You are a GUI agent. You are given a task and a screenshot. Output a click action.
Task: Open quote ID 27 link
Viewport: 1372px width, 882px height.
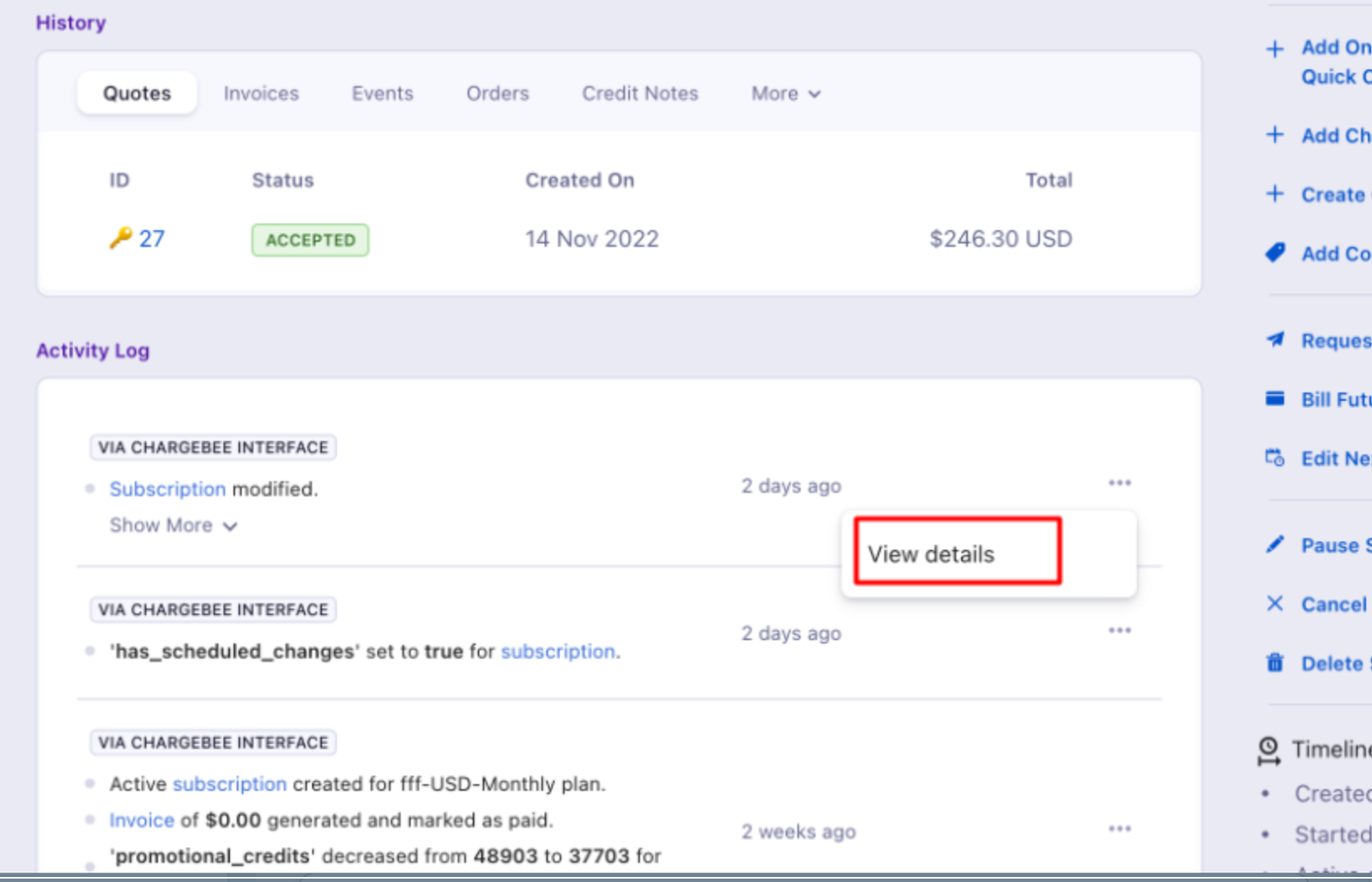click(x=152, y=239)
